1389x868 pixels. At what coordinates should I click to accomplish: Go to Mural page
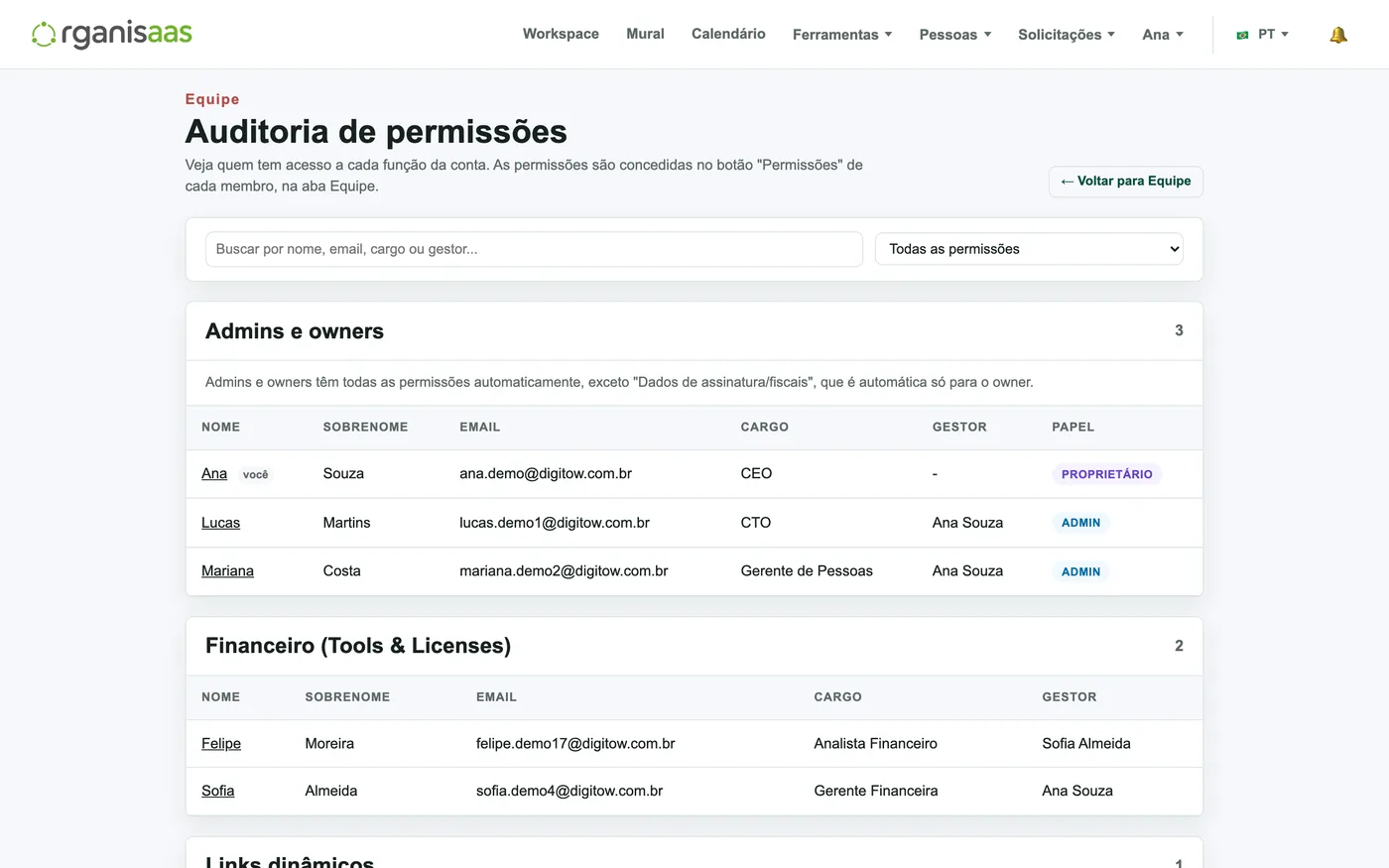click(x=645, y=34)
